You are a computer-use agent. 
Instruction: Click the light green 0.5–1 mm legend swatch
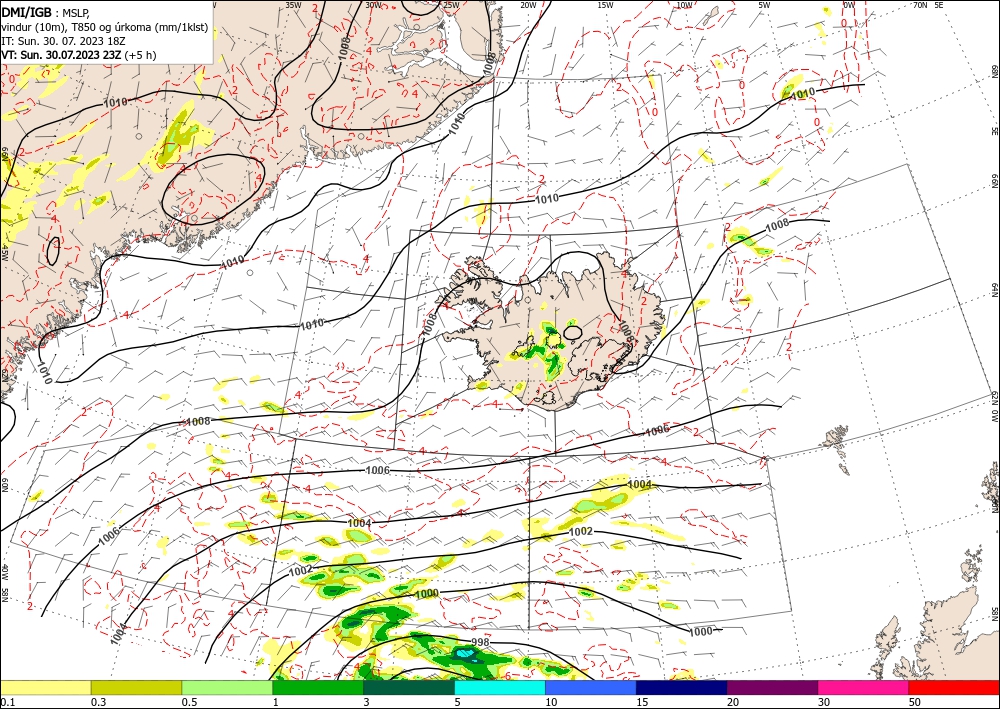tap(227, 687)
